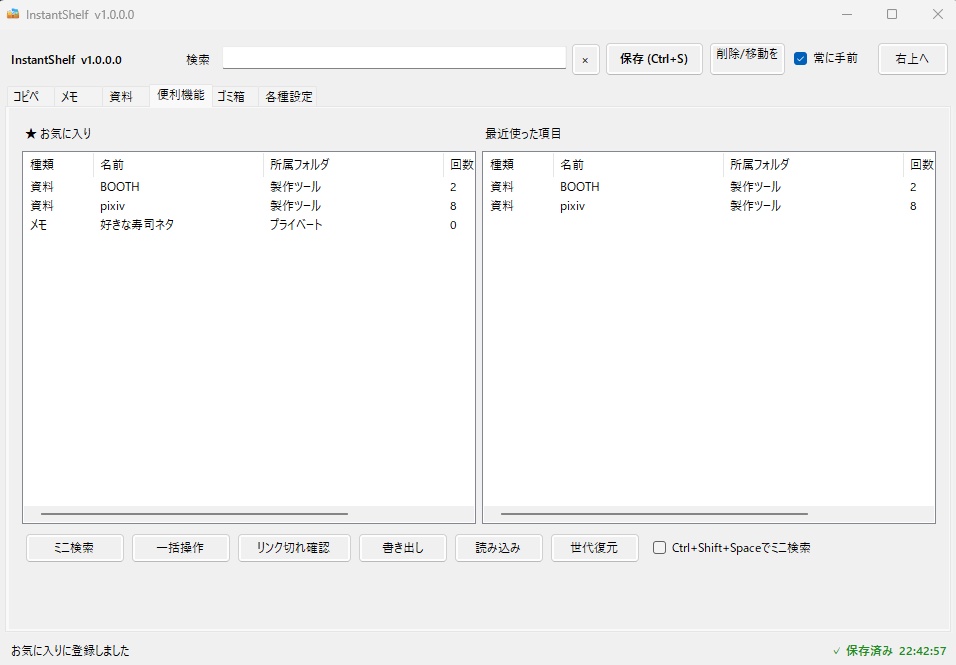Click プライベート folder cell in favorites
This screenshot has height=665, width=956.
296,225
